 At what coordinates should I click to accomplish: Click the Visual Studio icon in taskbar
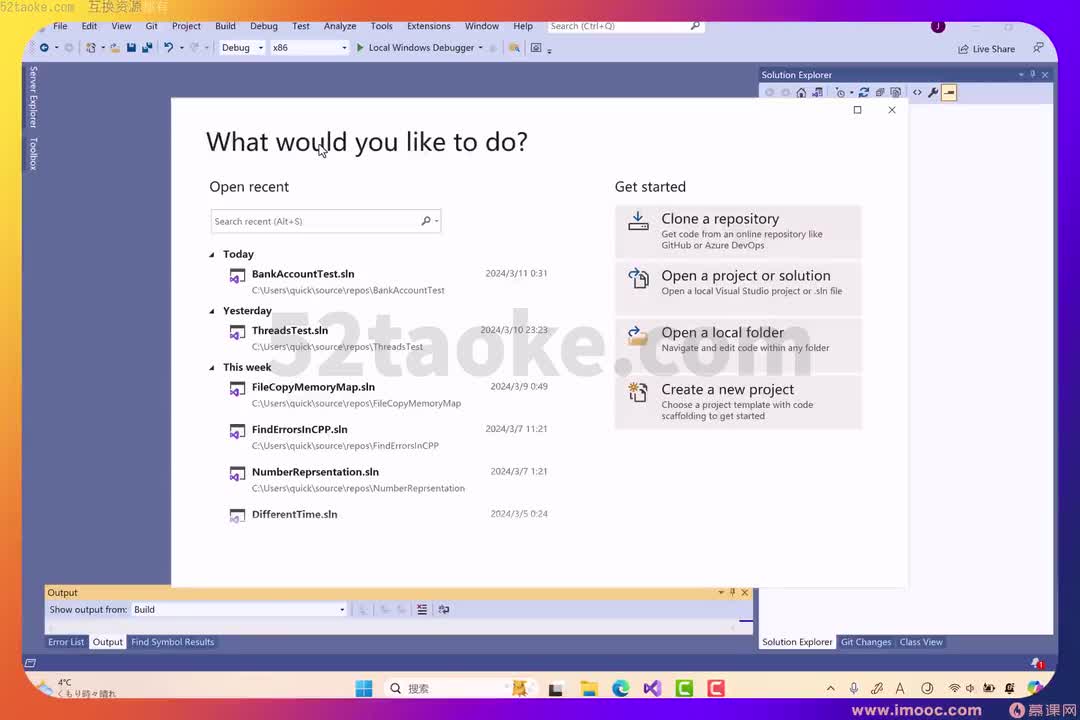tap(652, 688)
